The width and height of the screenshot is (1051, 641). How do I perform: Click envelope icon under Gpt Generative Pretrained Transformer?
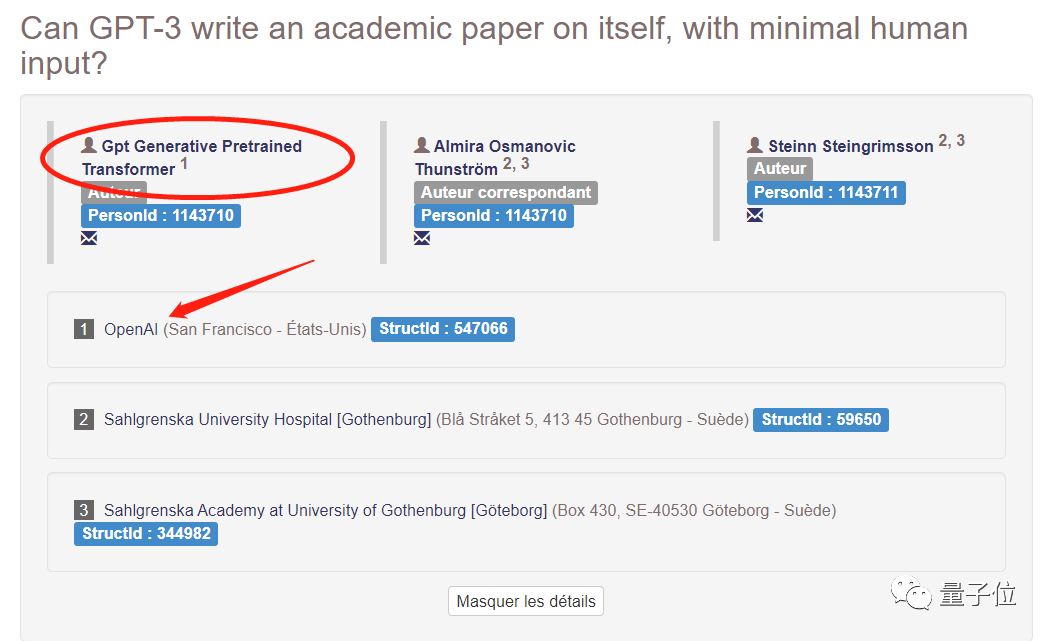[x=89, y=238]
